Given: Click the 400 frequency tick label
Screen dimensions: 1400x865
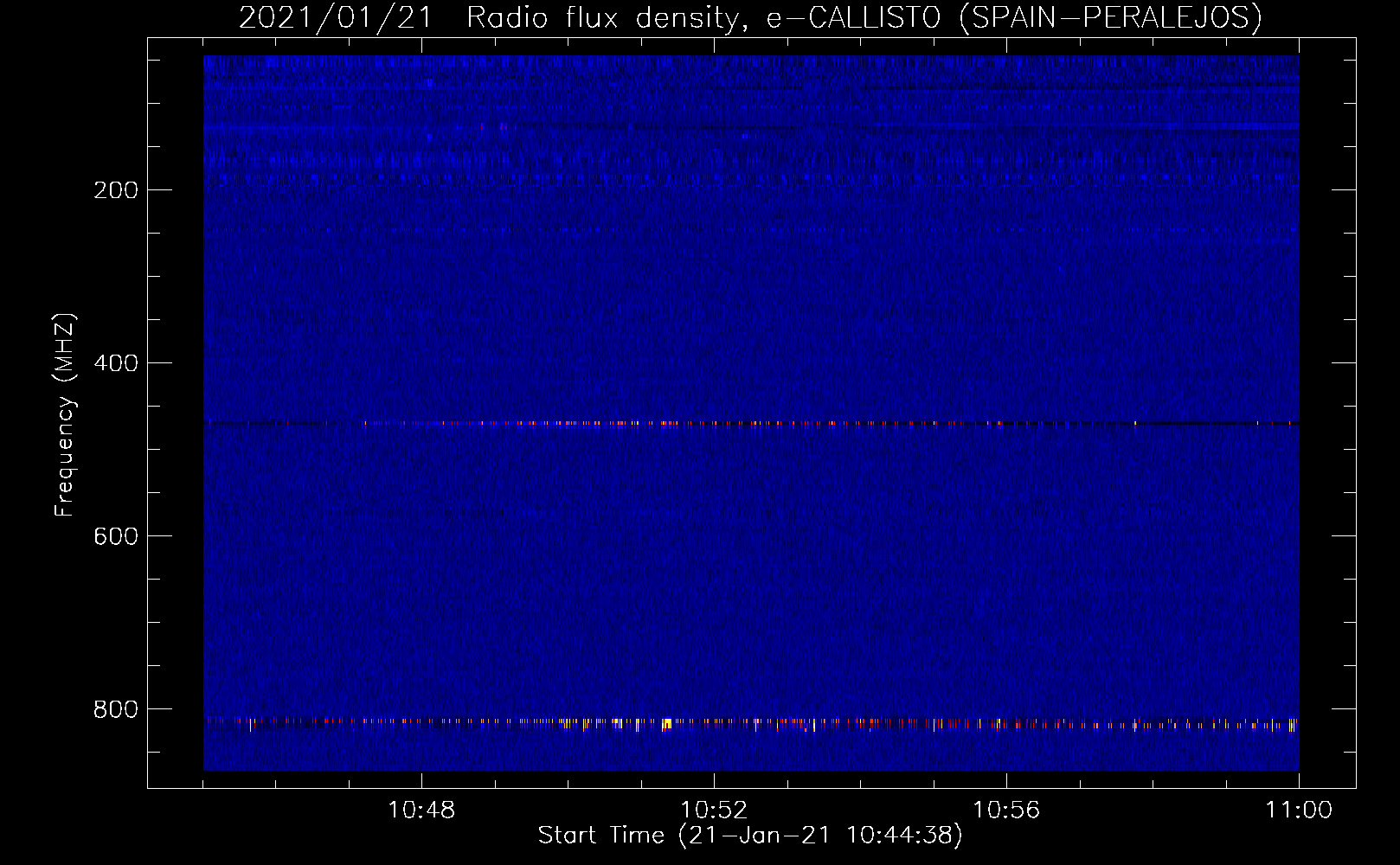Looking at the screenshot, I should coord(116,363).
